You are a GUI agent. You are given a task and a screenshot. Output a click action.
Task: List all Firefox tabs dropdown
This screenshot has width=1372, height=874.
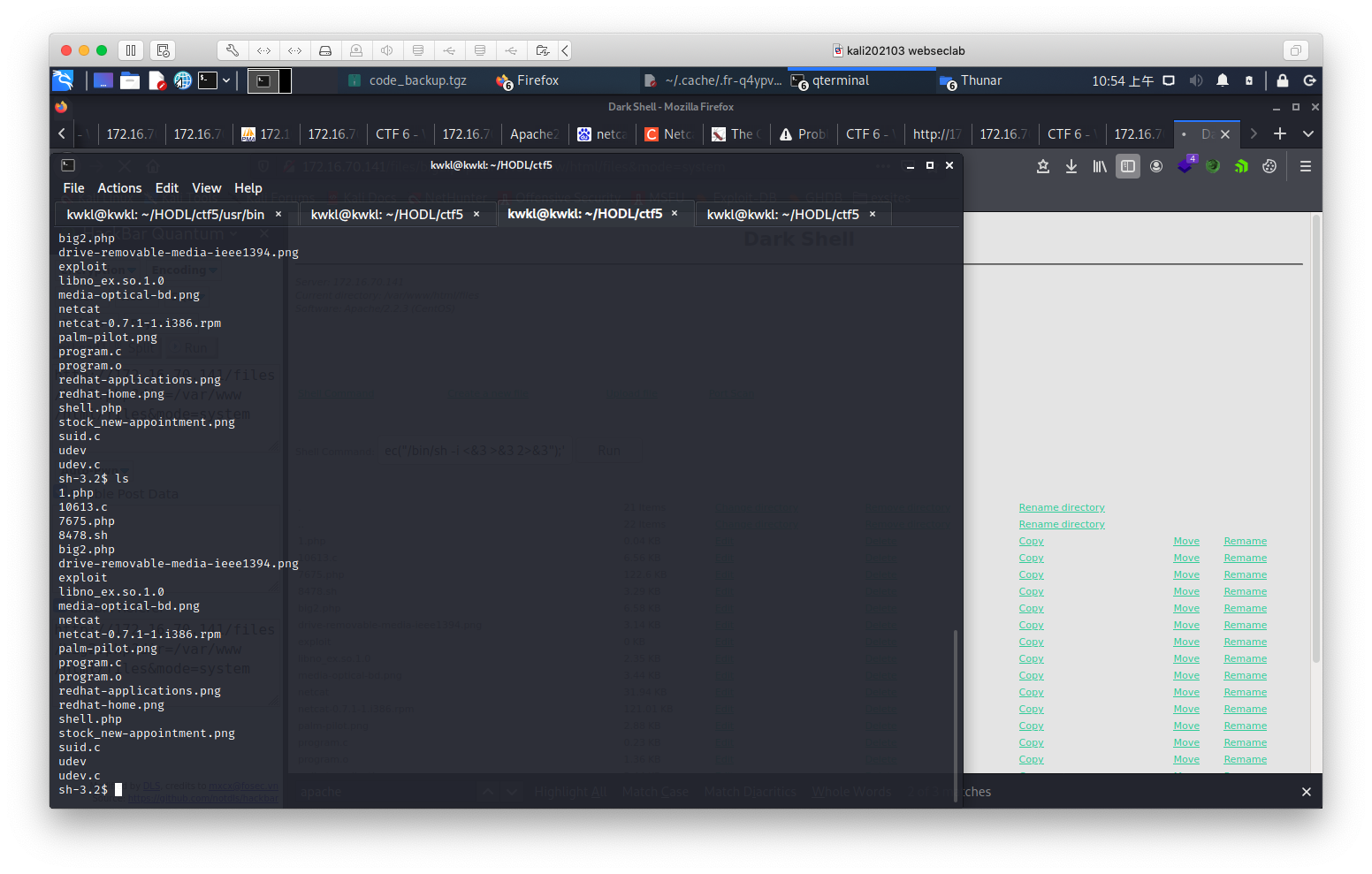click(x=1308, y=133)
